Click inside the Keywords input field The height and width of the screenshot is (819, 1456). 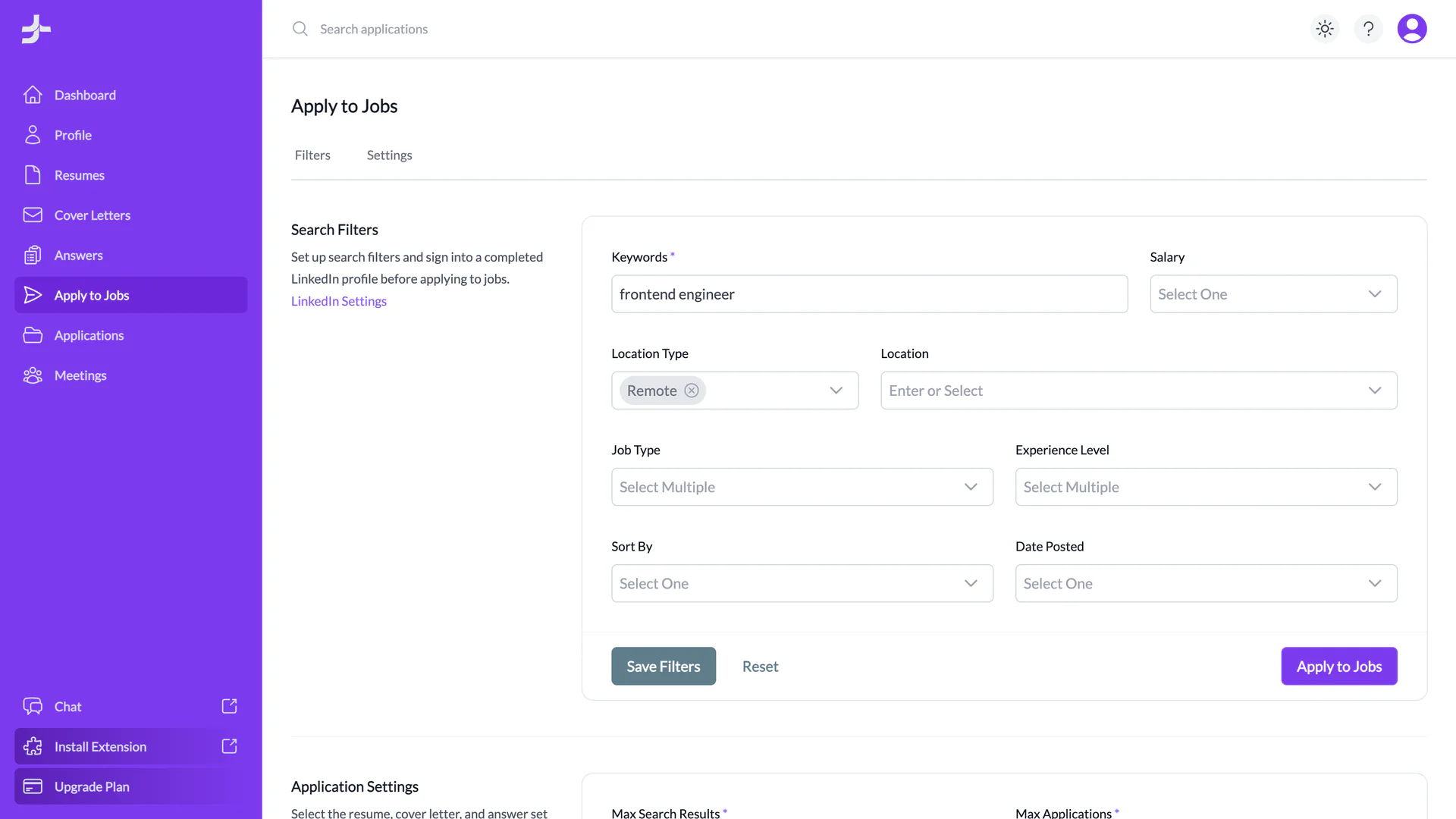coord(869,293)
